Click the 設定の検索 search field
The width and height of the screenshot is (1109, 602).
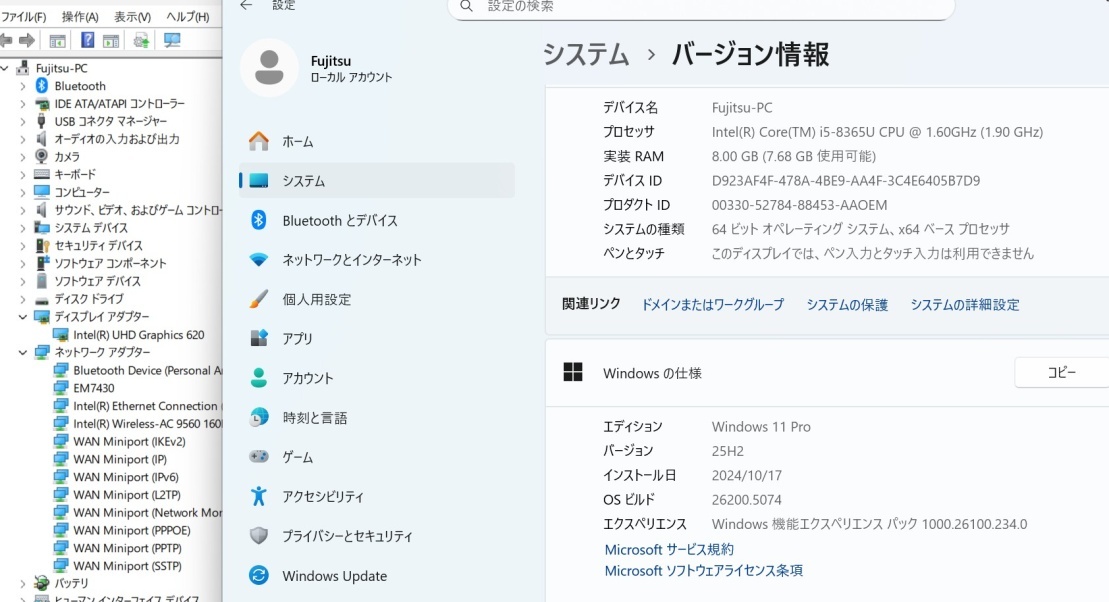point(700,7)
